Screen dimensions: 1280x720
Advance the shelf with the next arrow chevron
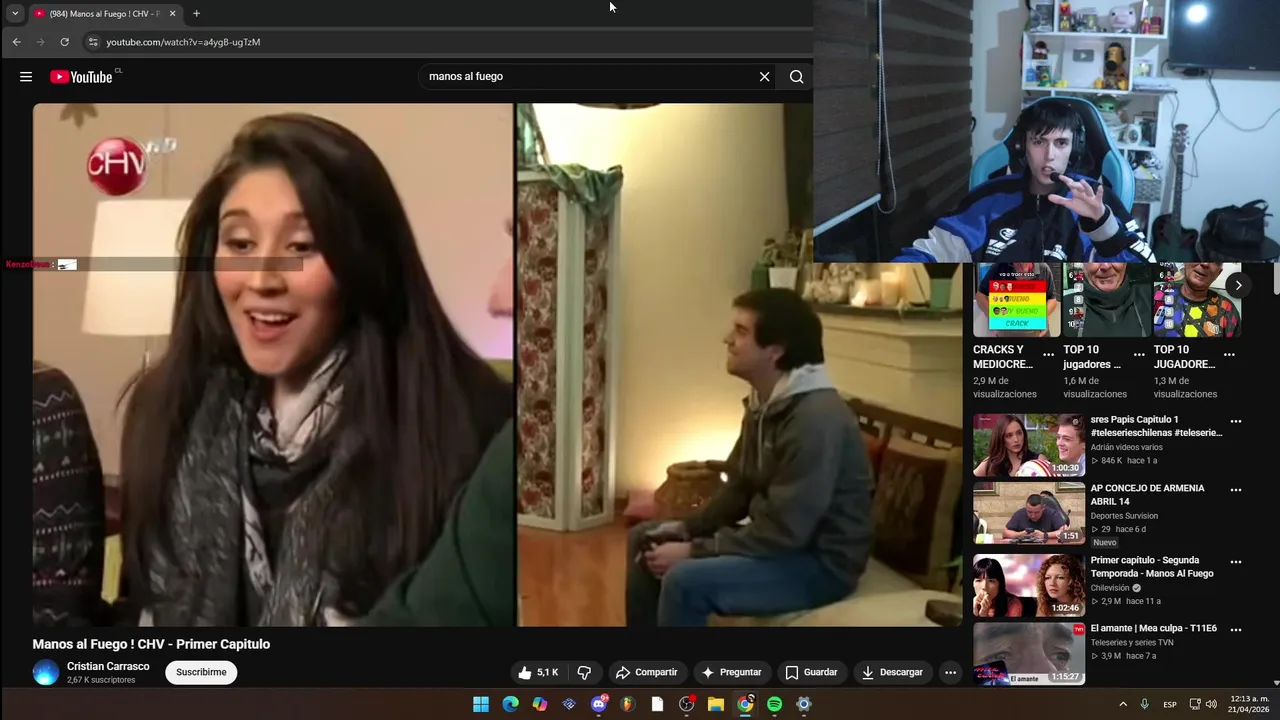(x=1238, y=285)
